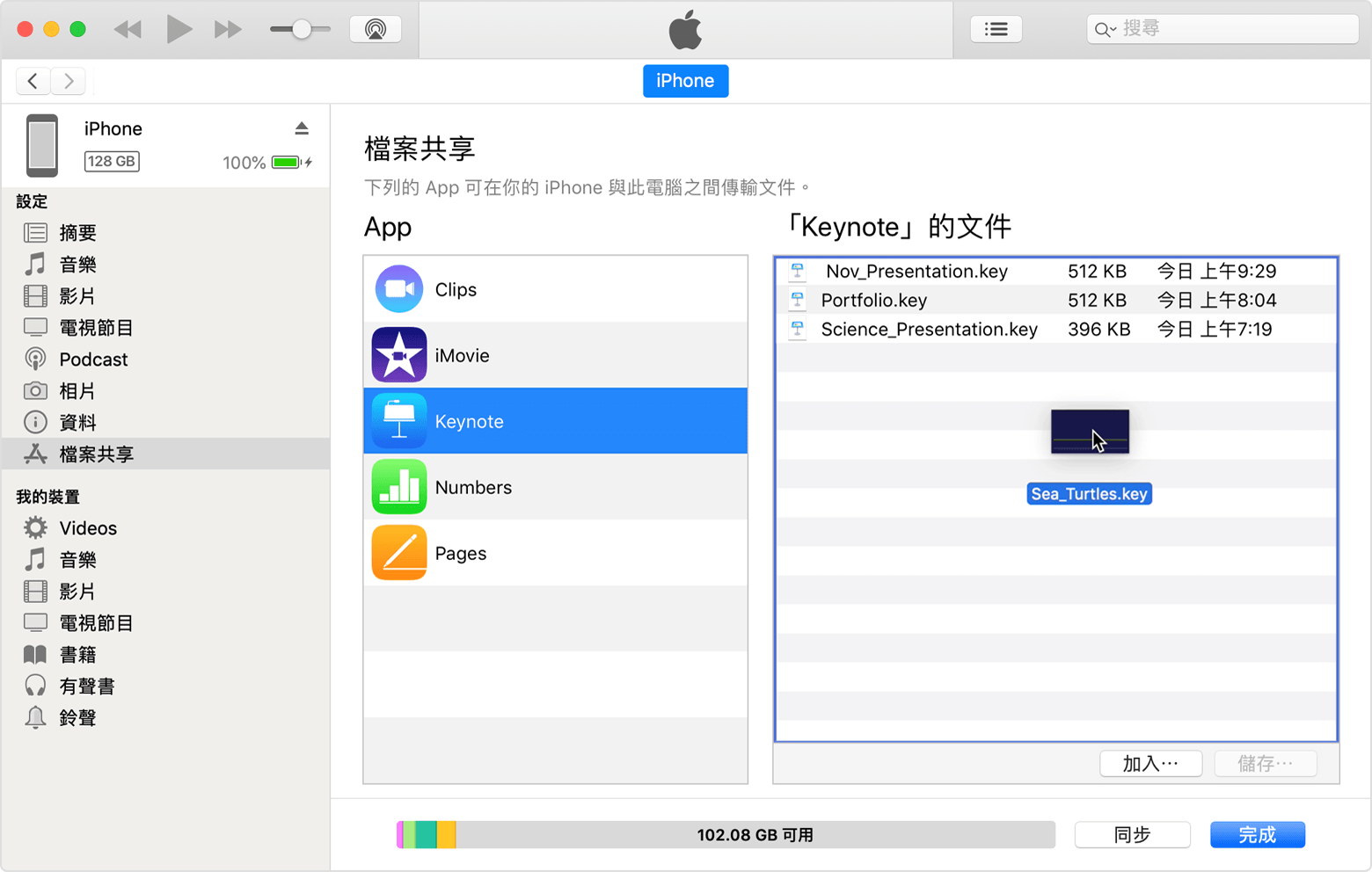Click the battery indicator icon
Screen dimensions: 1372x872
point(288,163)
